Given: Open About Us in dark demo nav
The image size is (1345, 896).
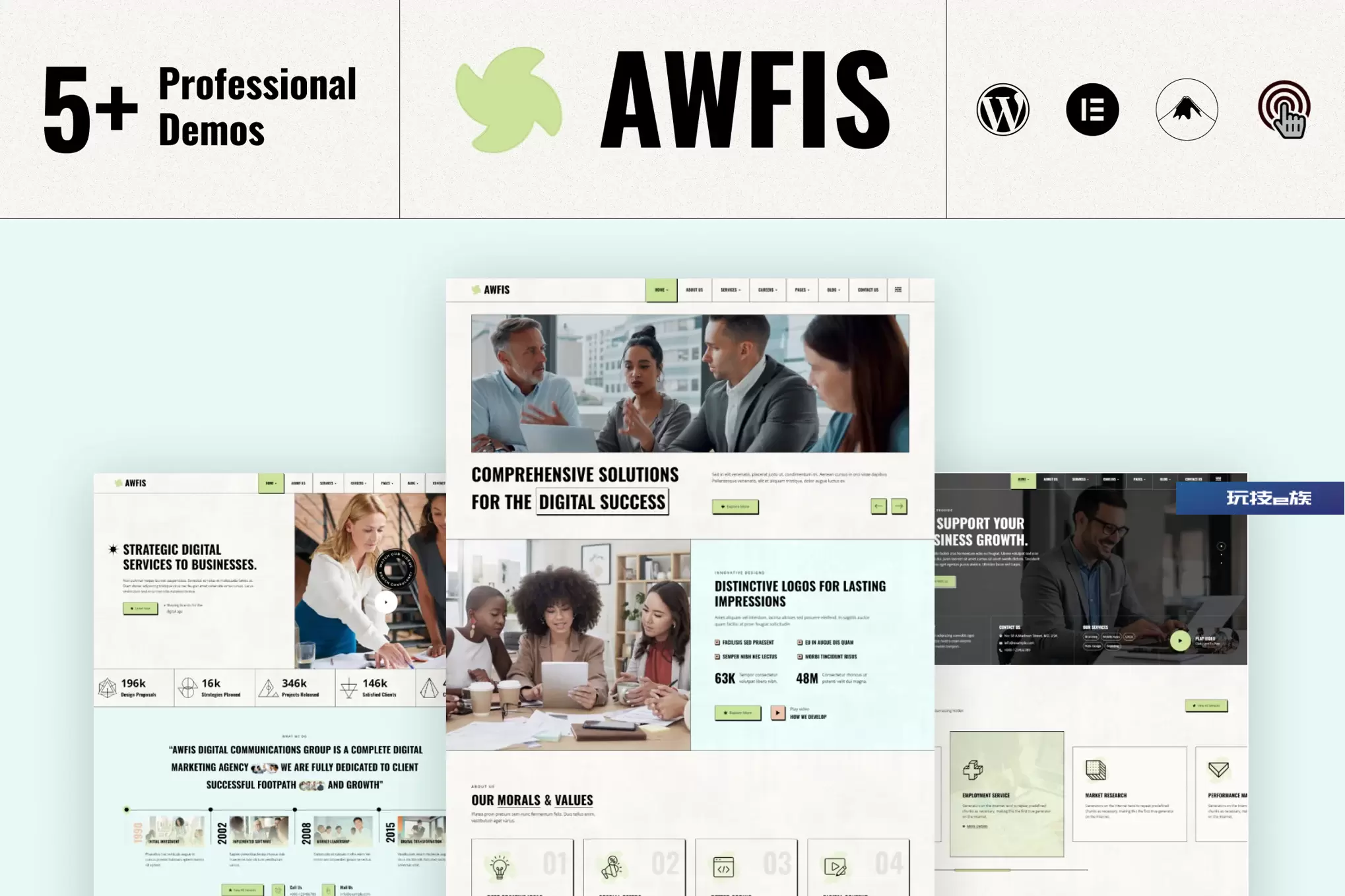Looking at the screenshot, I should (x=1051, y=479).
